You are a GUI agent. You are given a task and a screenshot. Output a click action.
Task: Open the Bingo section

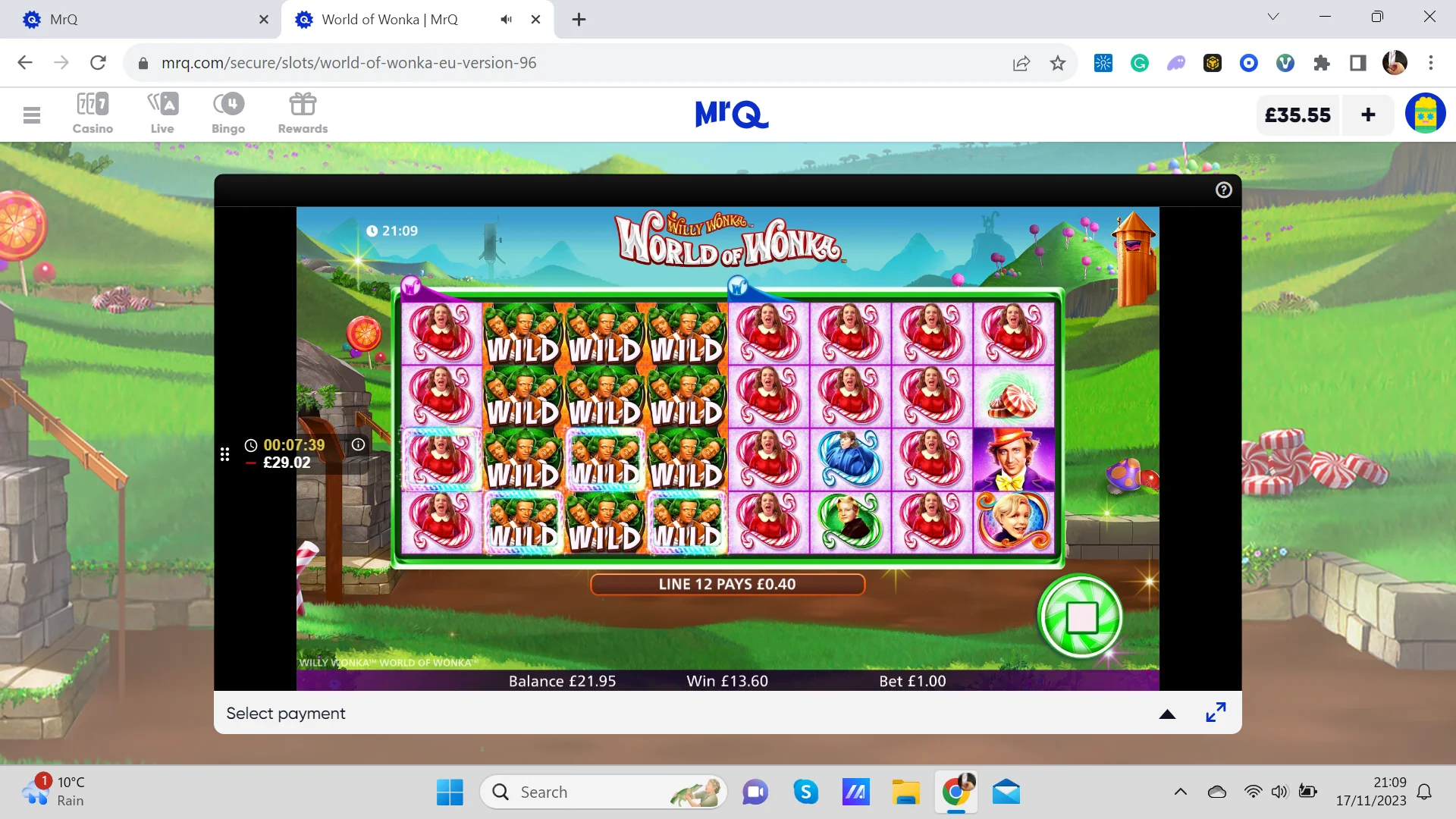point(228,114)
